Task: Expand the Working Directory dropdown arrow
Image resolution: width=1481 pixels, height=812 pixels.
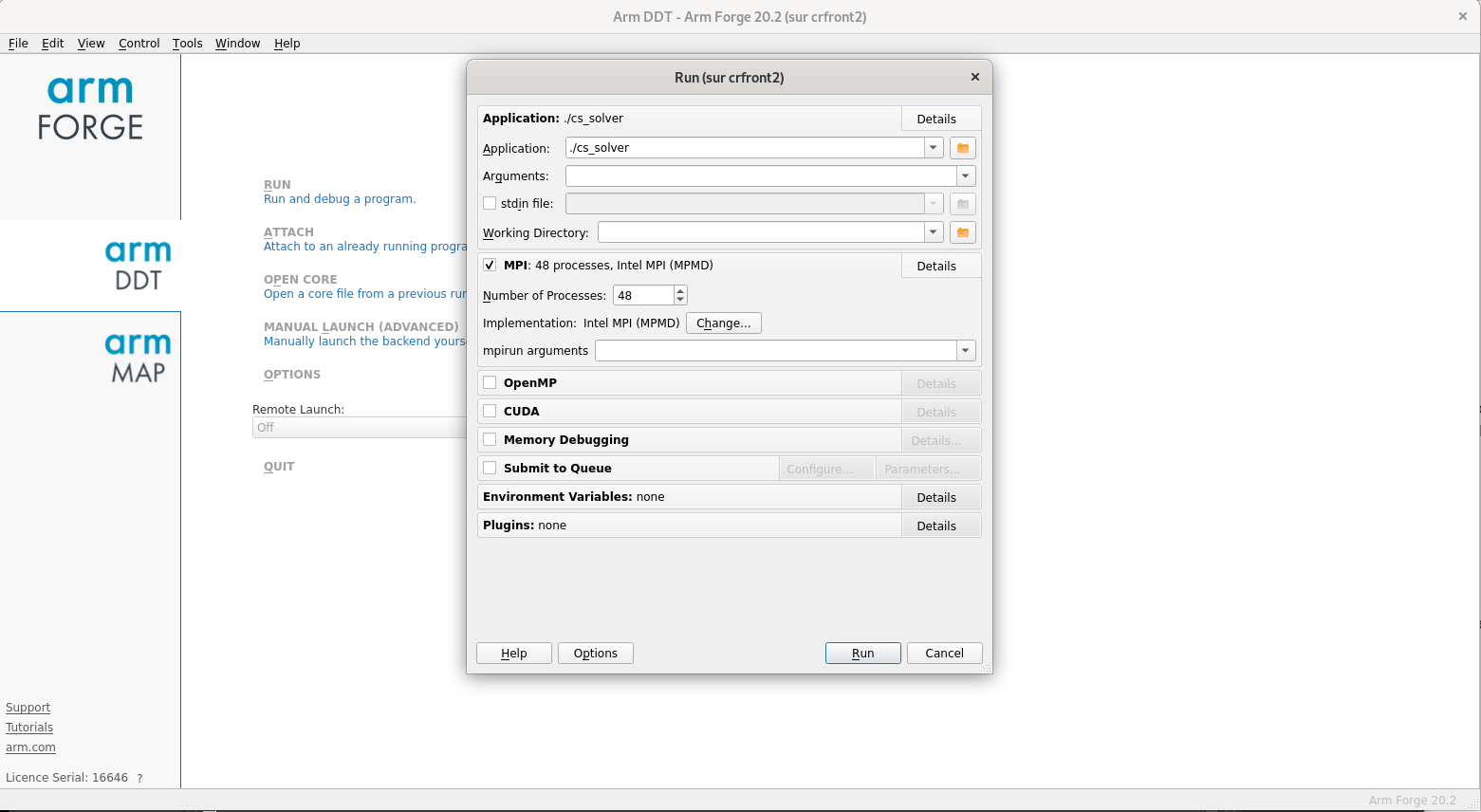Action: (934, 232)
